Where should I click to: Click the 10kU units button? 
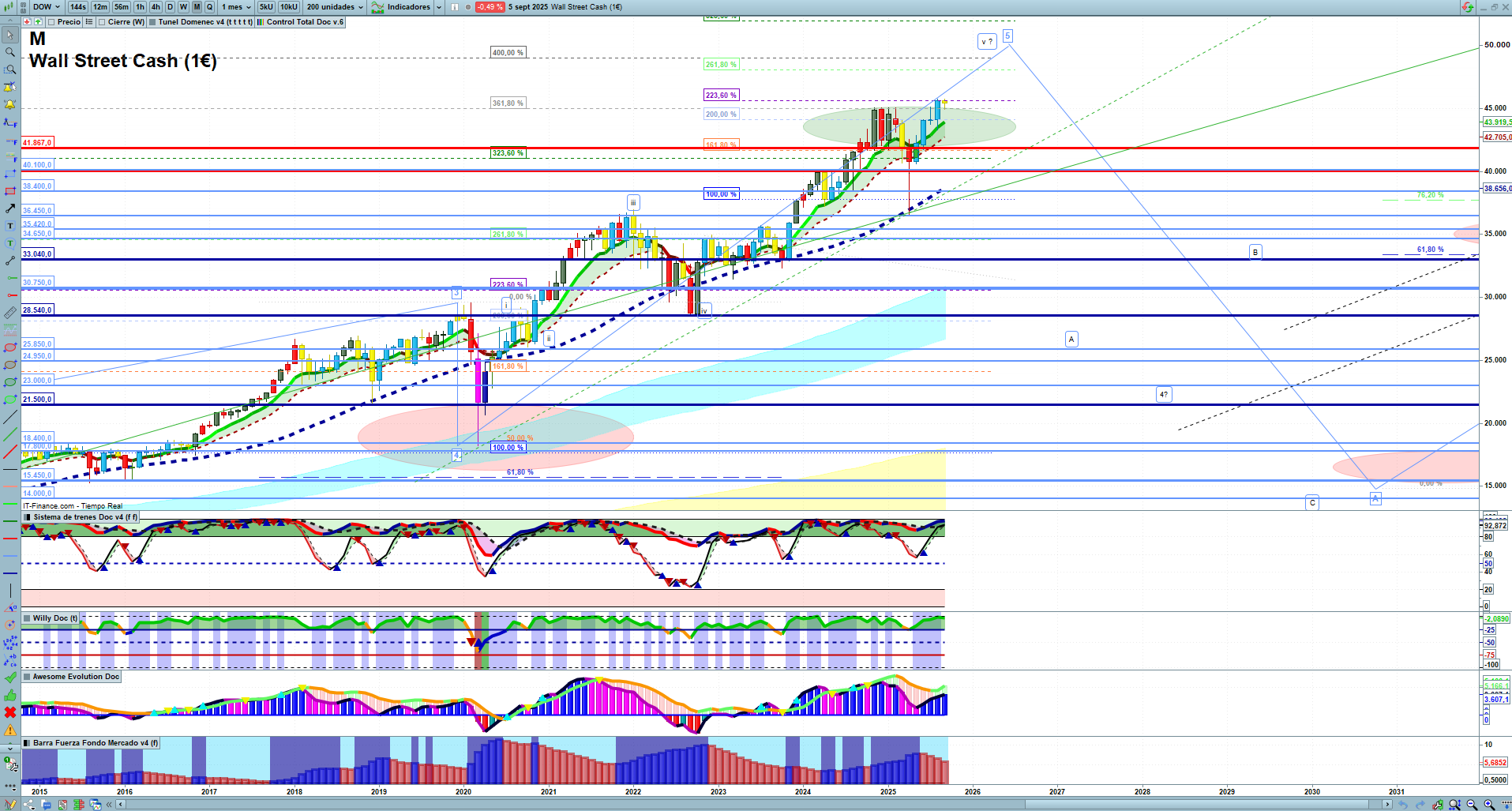(289, 7)
